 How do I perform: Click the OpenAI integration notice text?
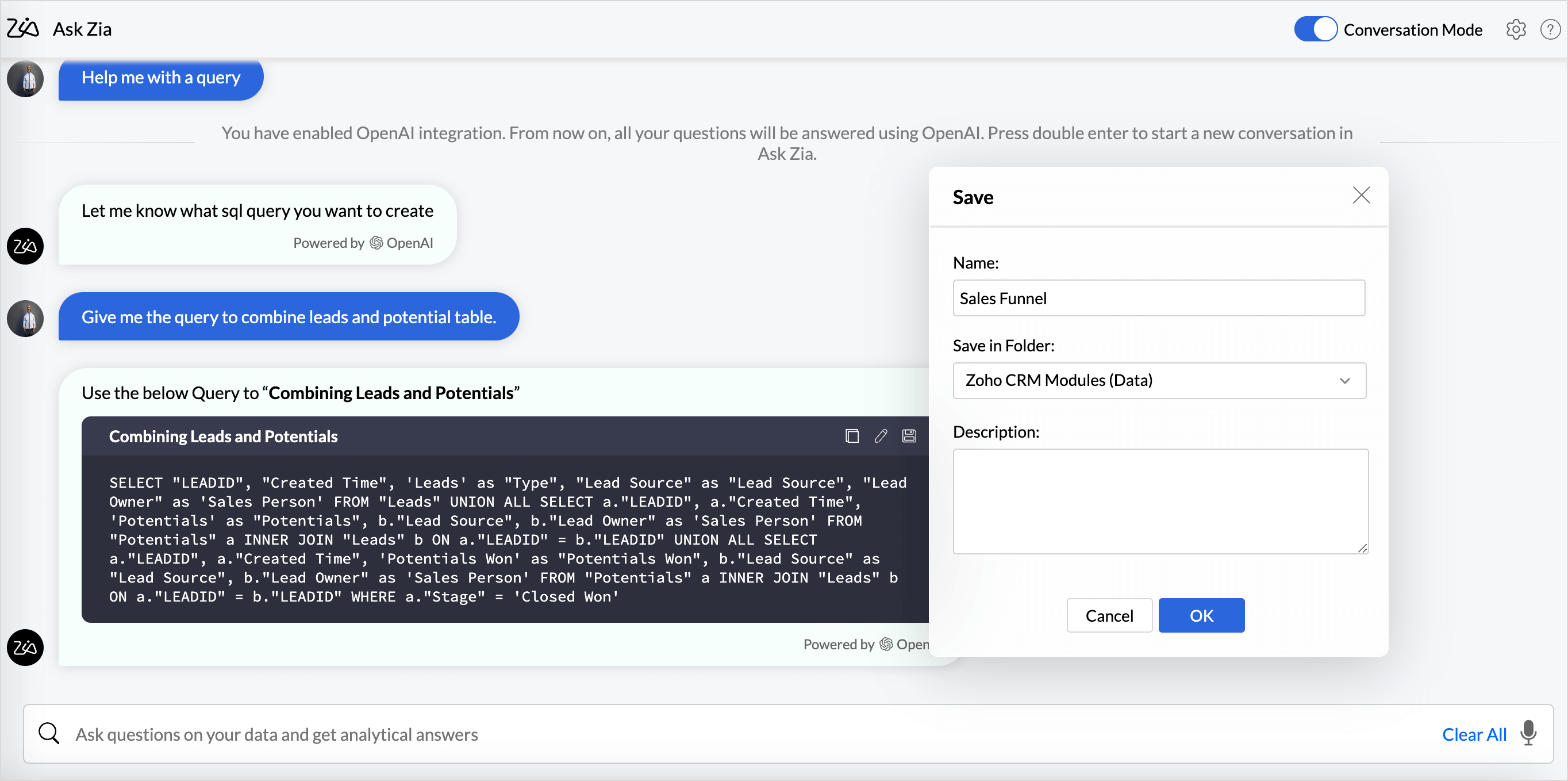(786, 143)
